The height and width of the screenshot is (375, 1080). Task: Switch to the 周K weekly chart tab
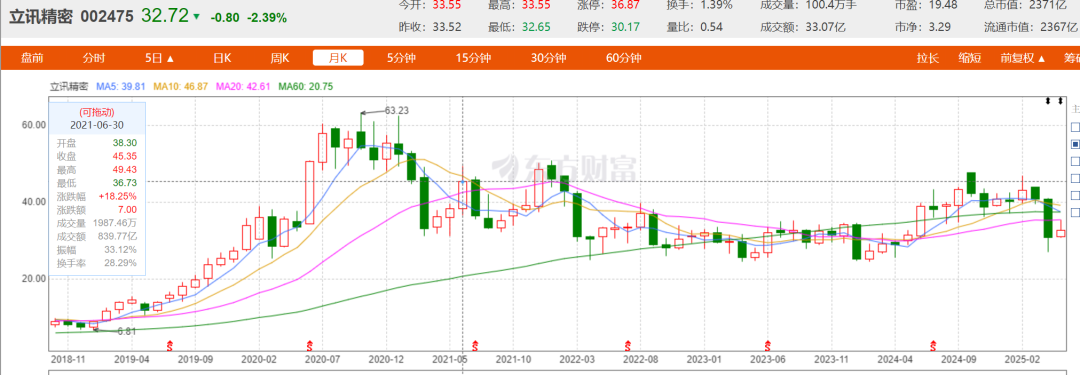point(280,59)
